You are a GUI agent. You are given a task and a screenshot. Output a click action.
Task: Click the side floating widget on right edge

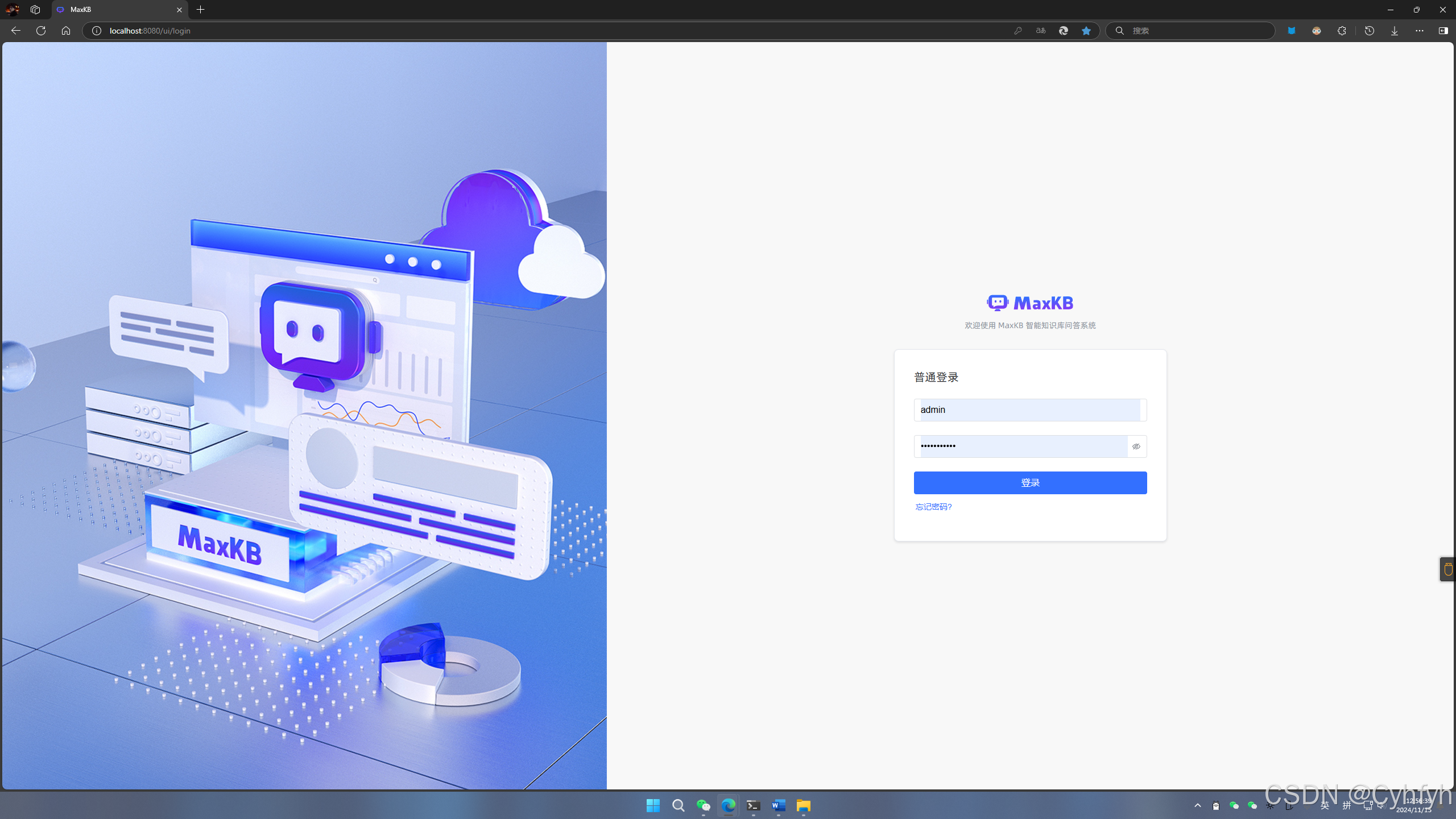point(1448,569)
